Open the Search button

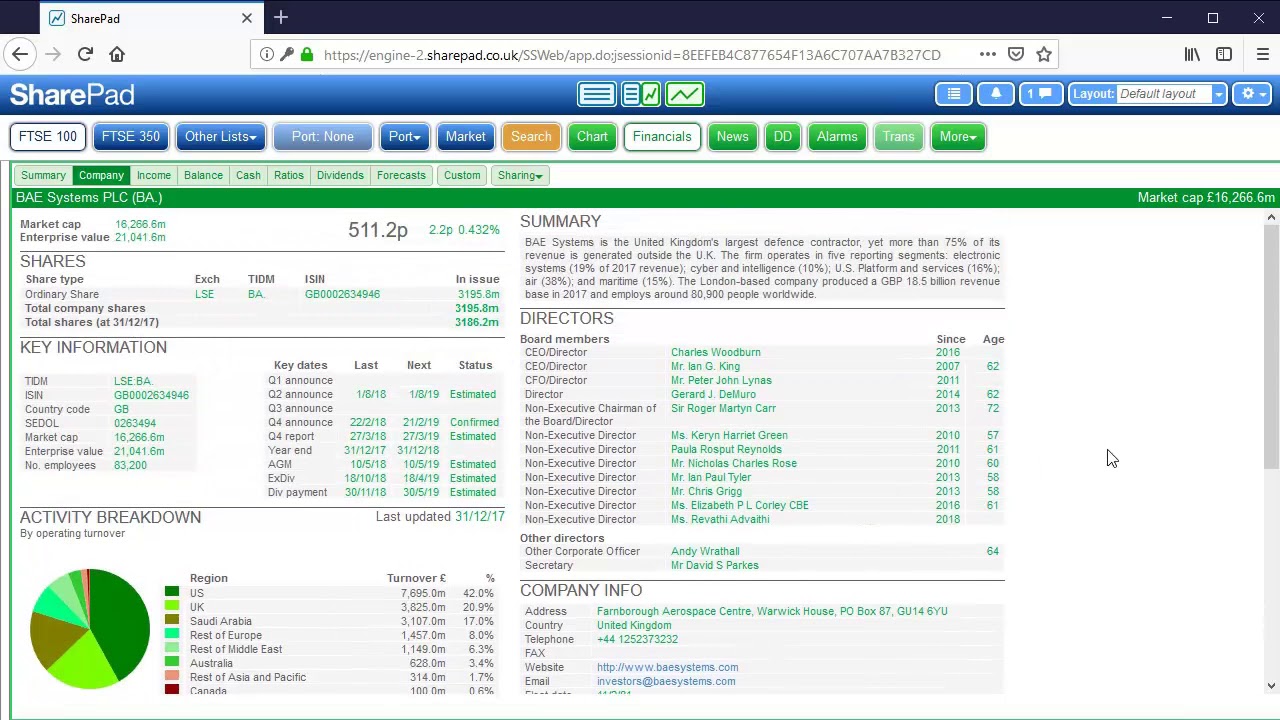pyautogui.click(x=531, y=137)
